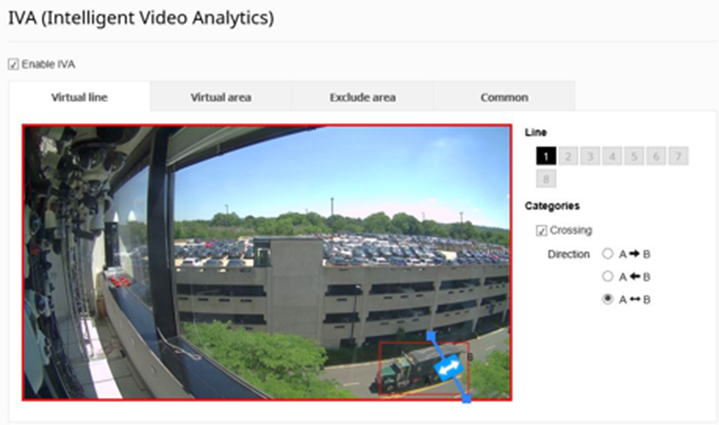Image resolution: width=719 pixels, height=425 pixels.
Task: Select line number 3
Action: [590, 156]
